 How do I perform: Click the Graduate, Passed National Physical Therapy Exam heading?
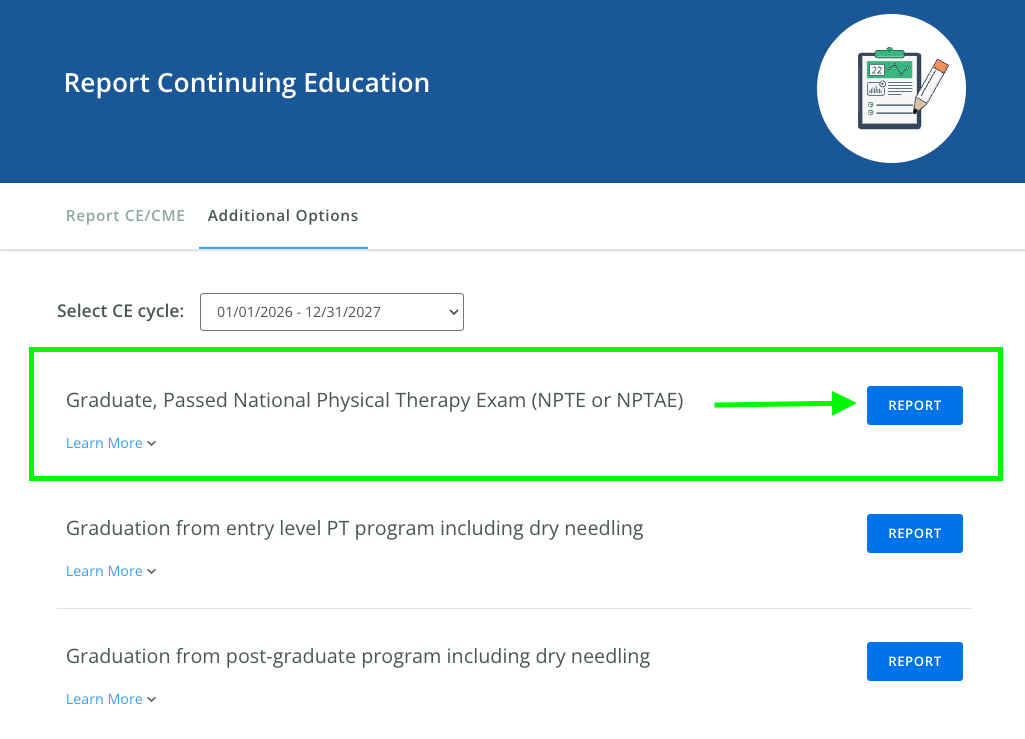374,401
